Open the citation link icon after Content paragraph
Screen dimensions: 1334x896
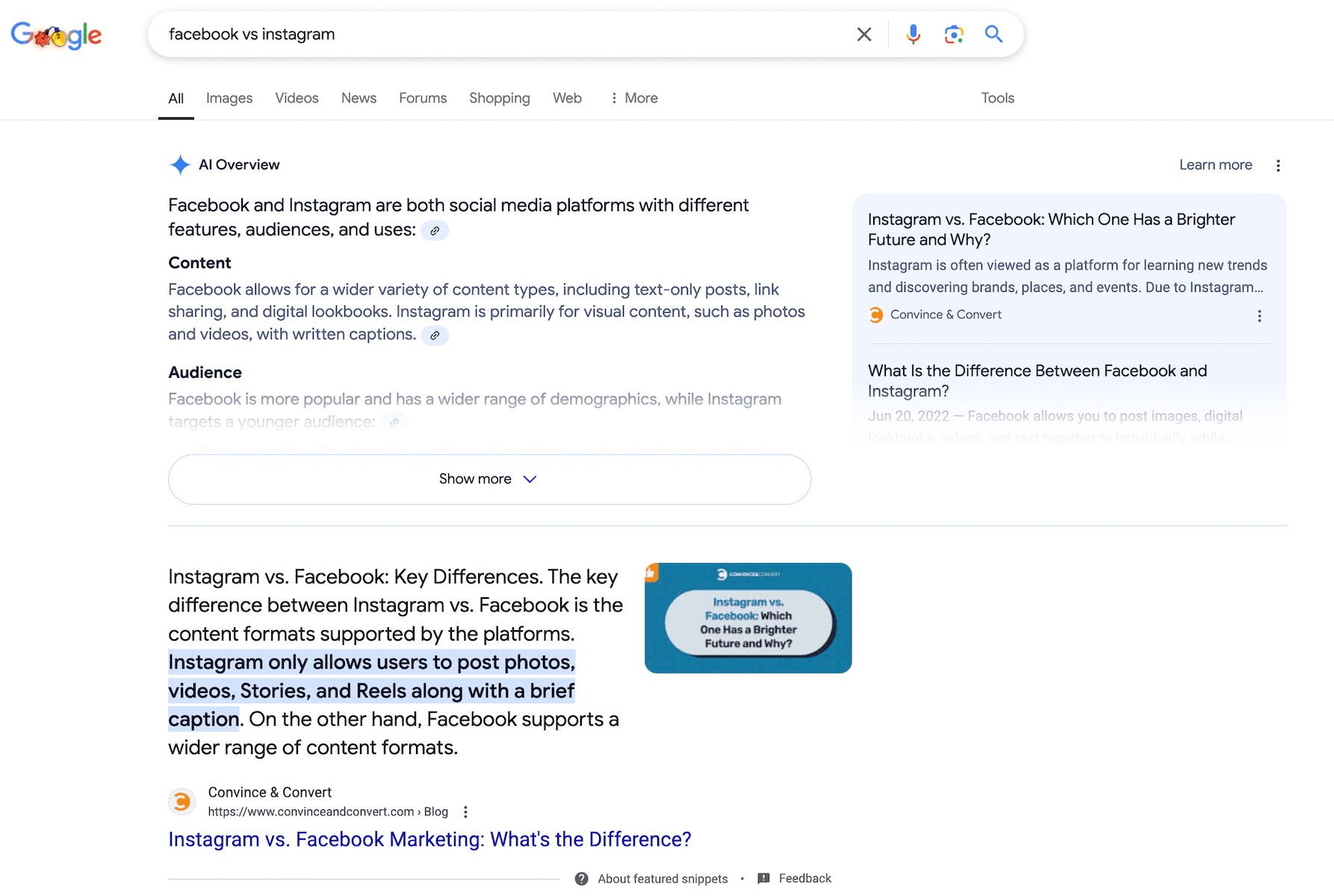435,335
